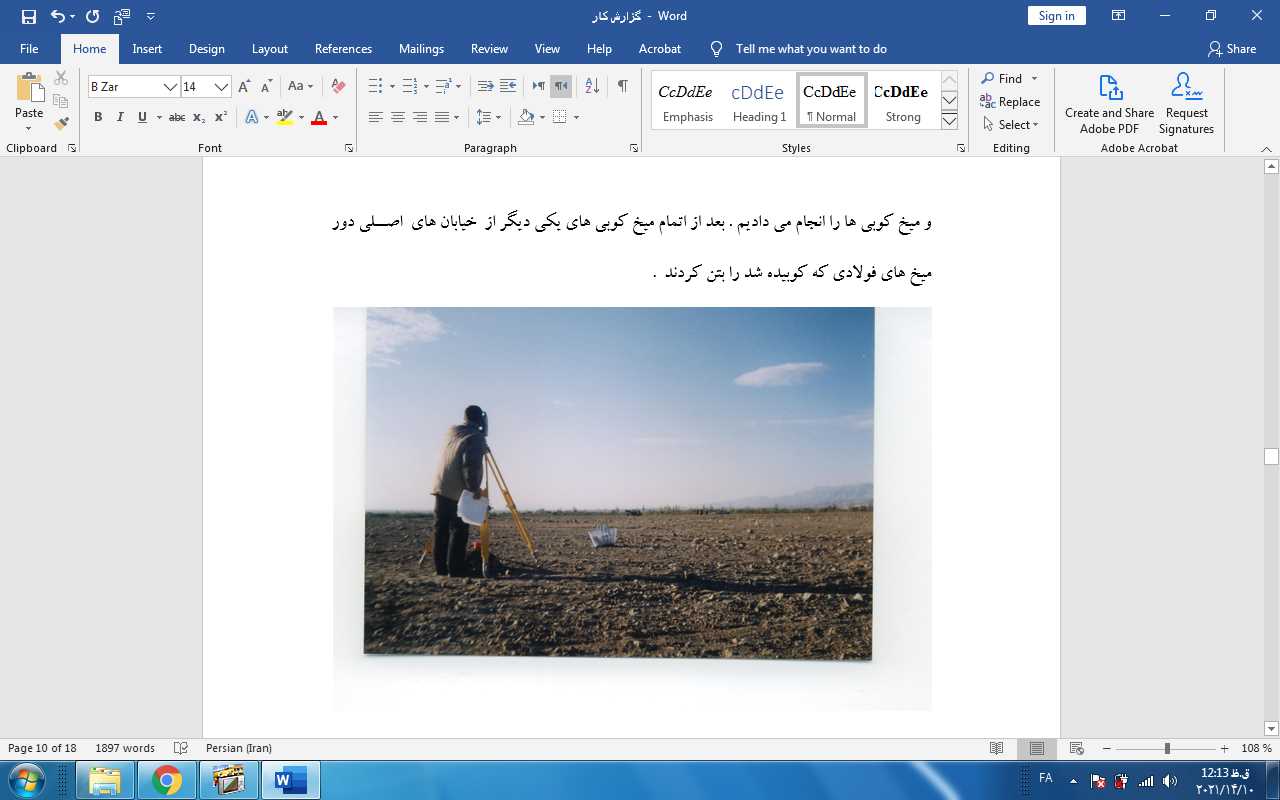Image resolution: width=1280 pixels, height=800 pixels.
Task: Click the Clear All Formatting icon
Action: (338, 87)
